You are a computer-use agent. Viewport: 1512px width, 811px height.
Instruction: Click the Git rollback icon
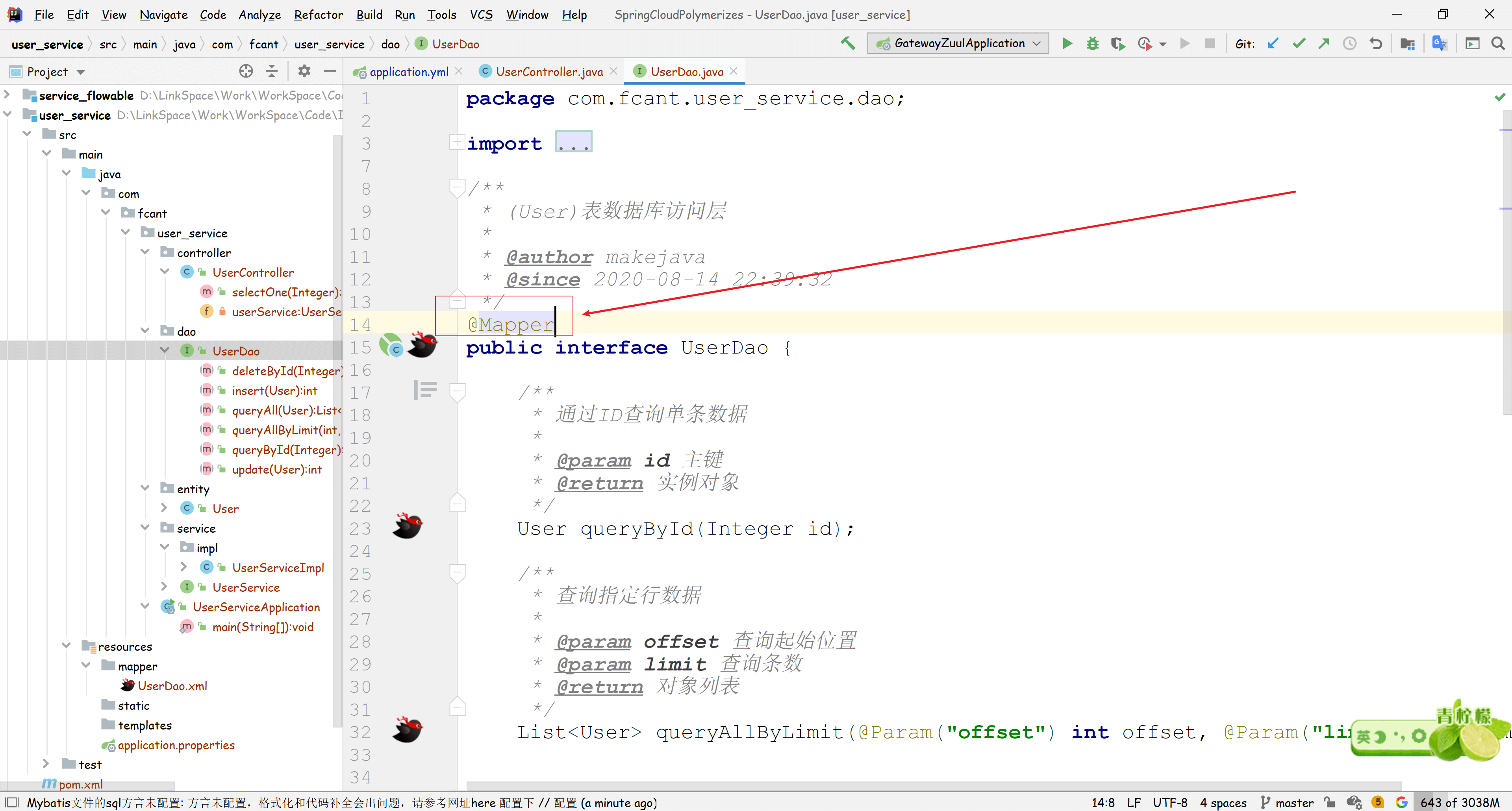click(x=1375, y=43)
